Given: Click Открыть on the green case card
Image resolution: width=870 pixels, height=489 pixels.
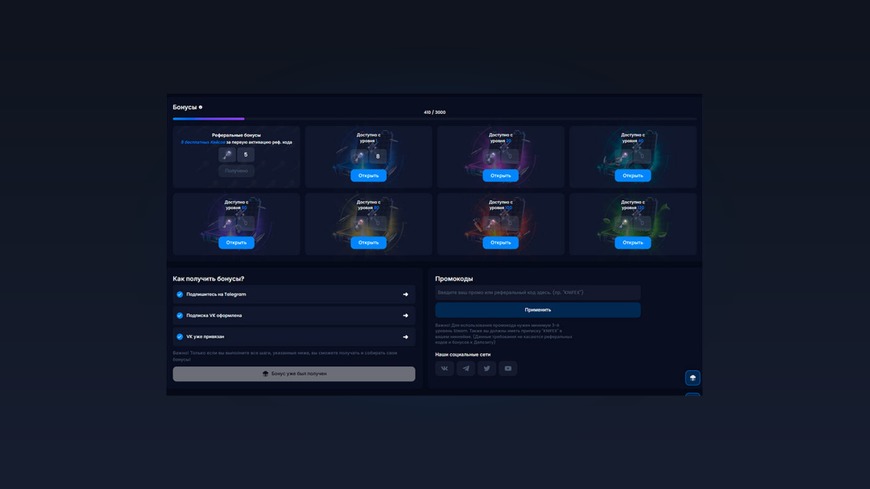Looking at the screenshot, I should point(633,243).
